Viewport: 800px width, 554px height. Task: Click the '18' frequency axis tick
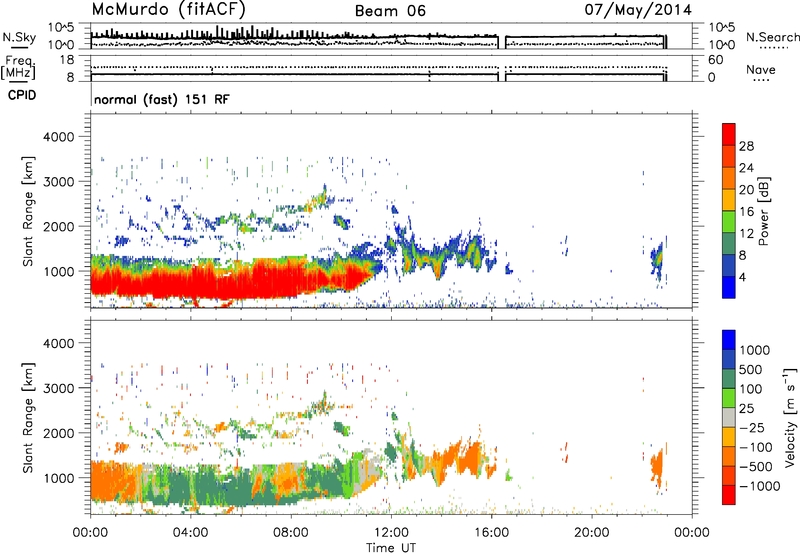click(x=67, y=60)
